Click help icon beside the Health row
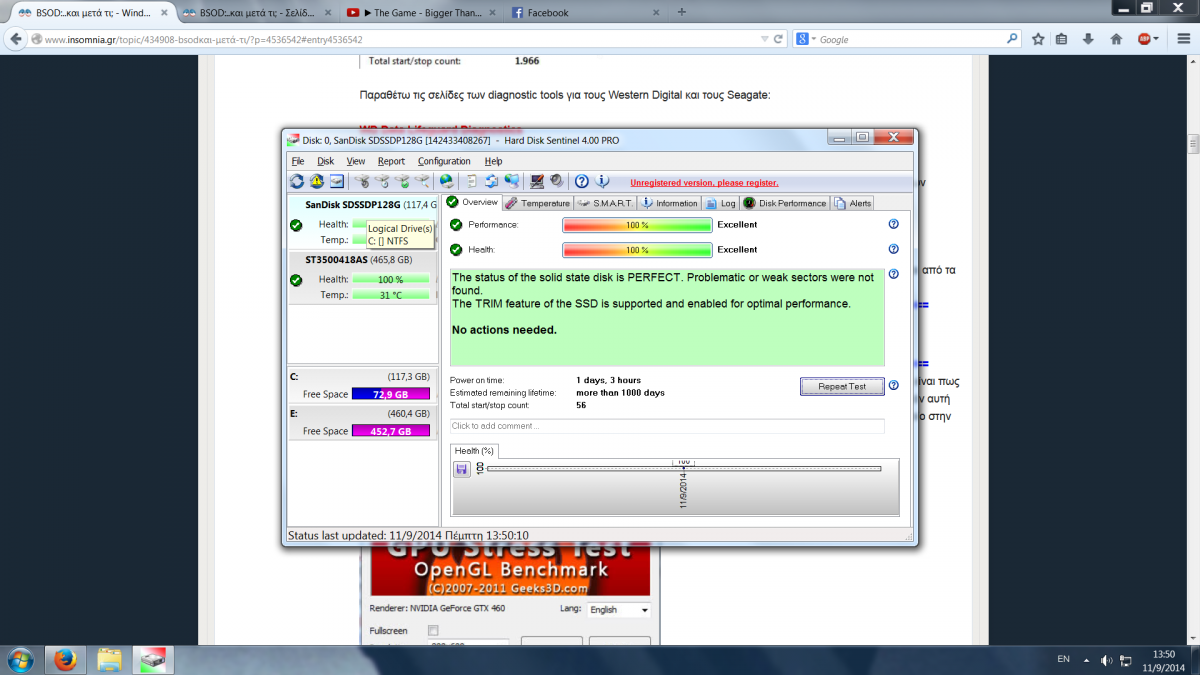The width and height of the screenshot is (1200, 675). tap(894, 250)
